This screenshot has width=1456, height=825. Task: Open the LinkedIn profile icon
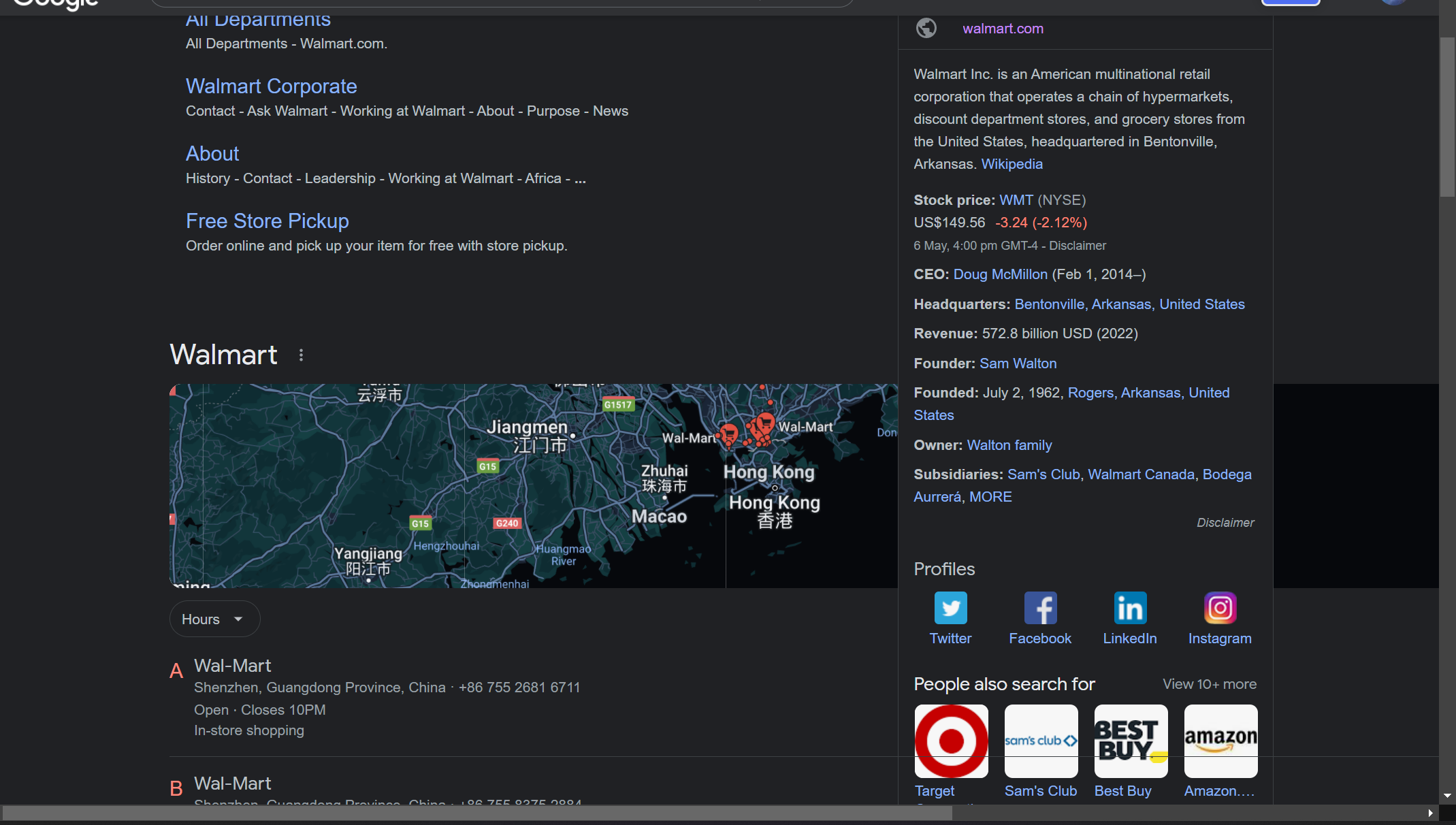pos(1130,608)
